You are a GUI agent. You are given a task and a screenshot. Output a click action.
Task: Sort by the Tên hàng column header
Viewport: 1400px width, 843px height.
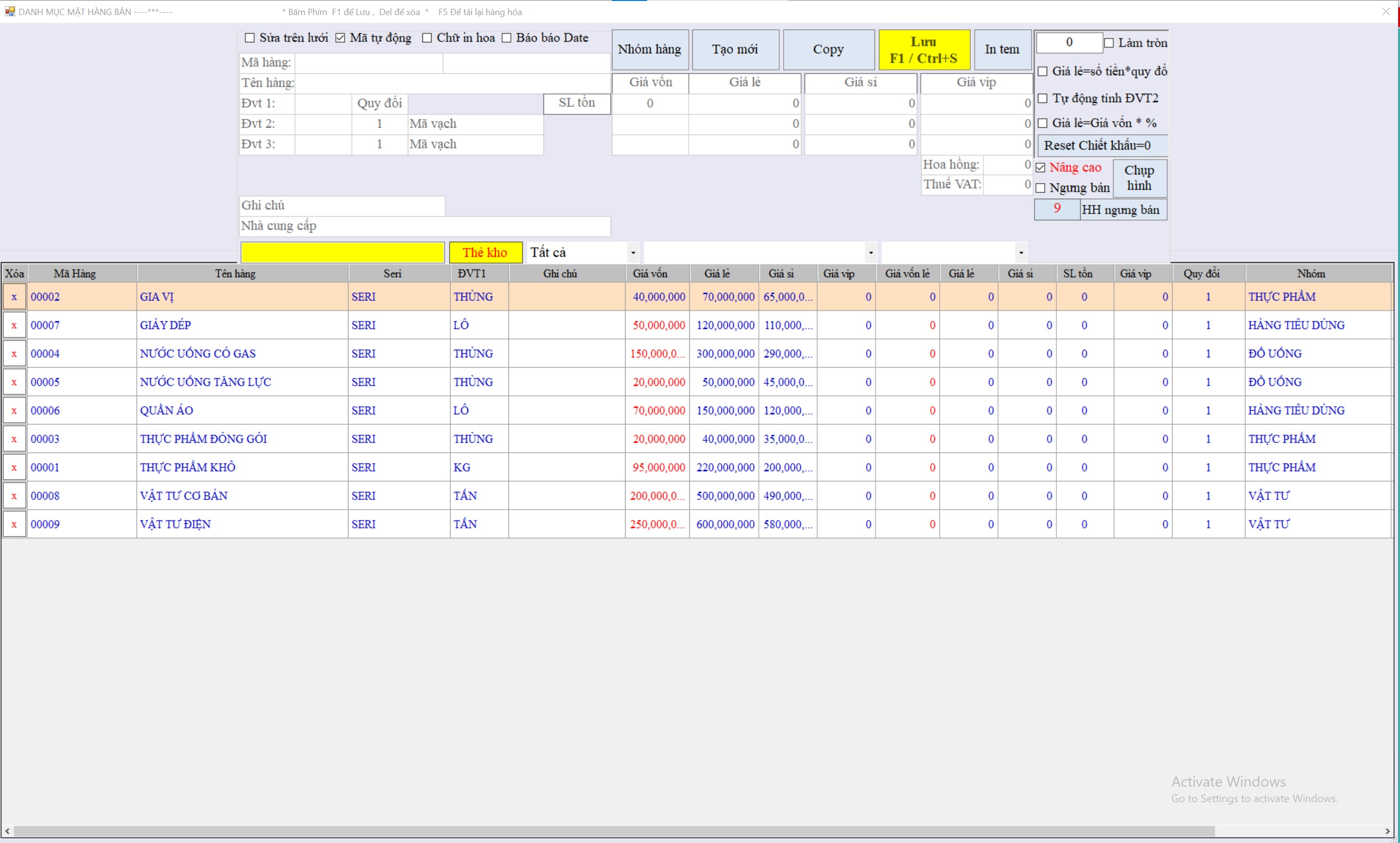[235, 274]
